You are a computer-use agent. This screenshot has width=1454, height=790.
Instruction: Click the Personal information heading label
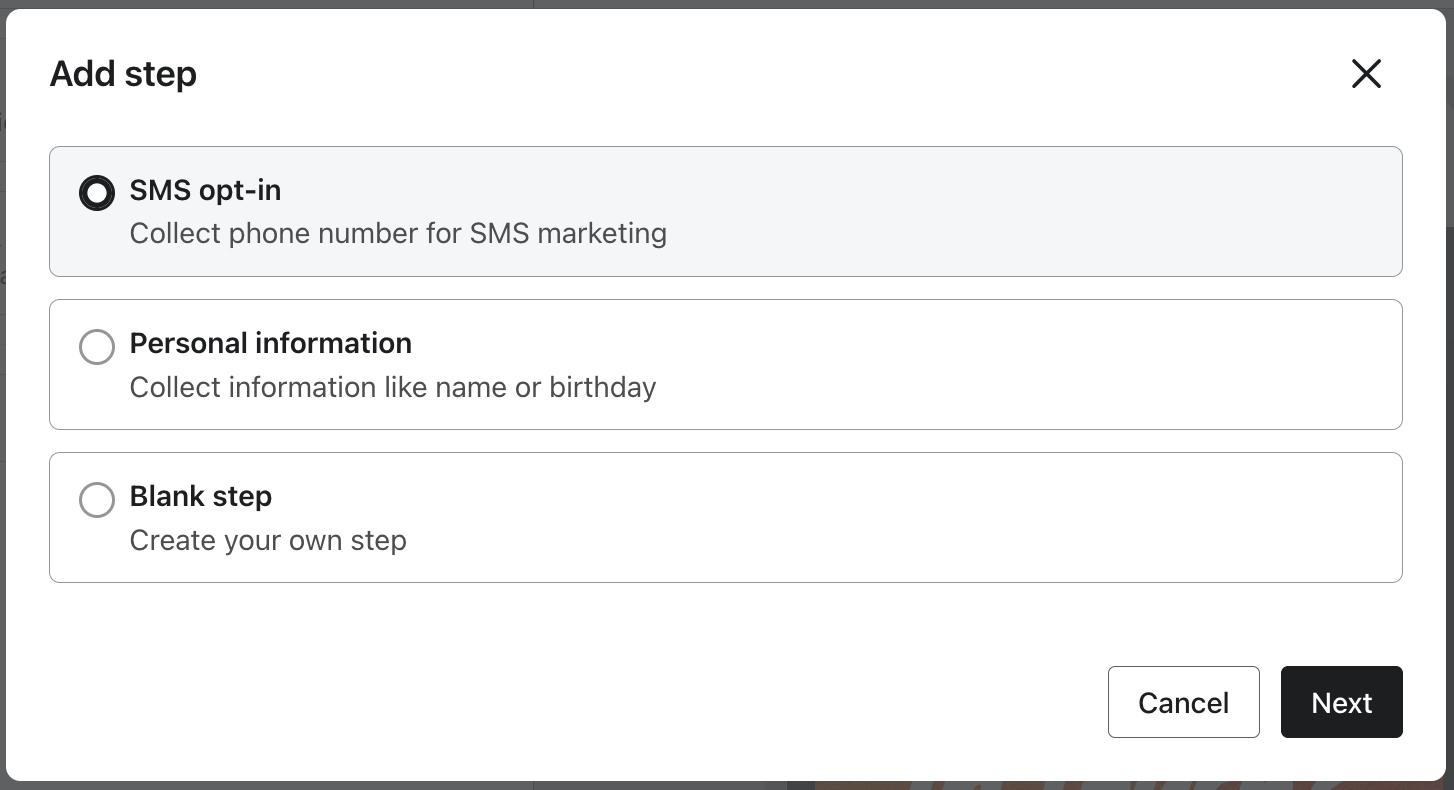click(x=270, y=343)
